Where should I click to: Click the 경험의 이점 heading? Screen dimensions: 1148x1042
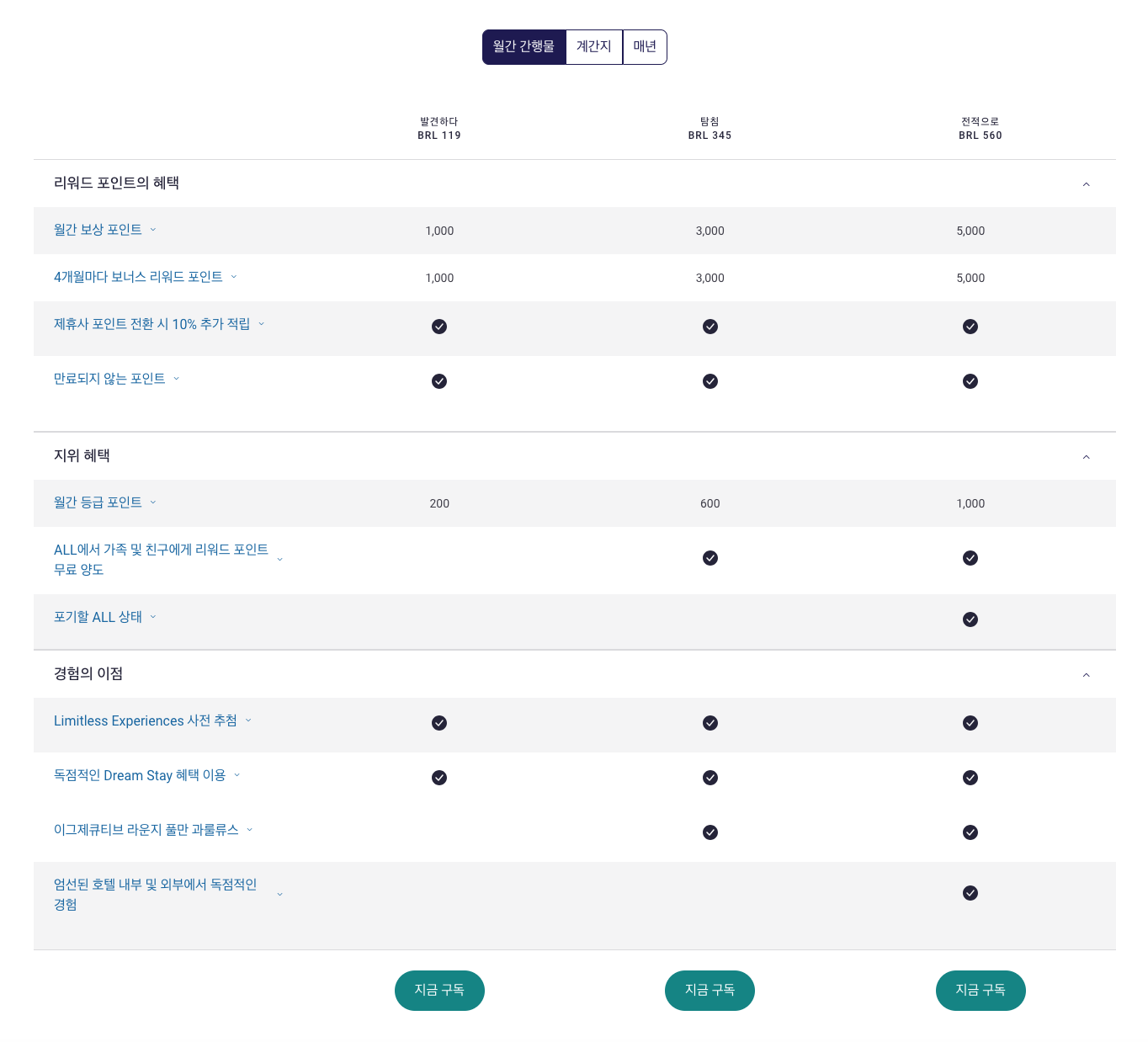pos(88,673)
